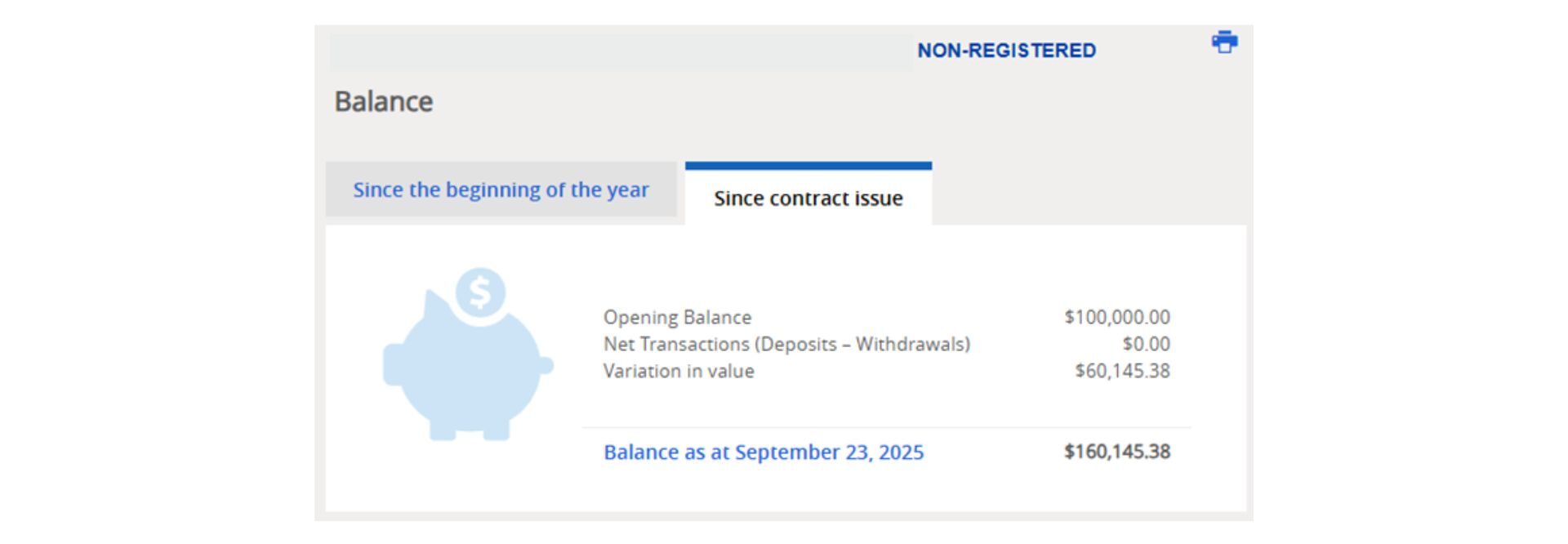The width and height of the screenshot is (1568, 544).
Task: Click the Balance as at September 23, 2025 link
Action: click(764, 452)
